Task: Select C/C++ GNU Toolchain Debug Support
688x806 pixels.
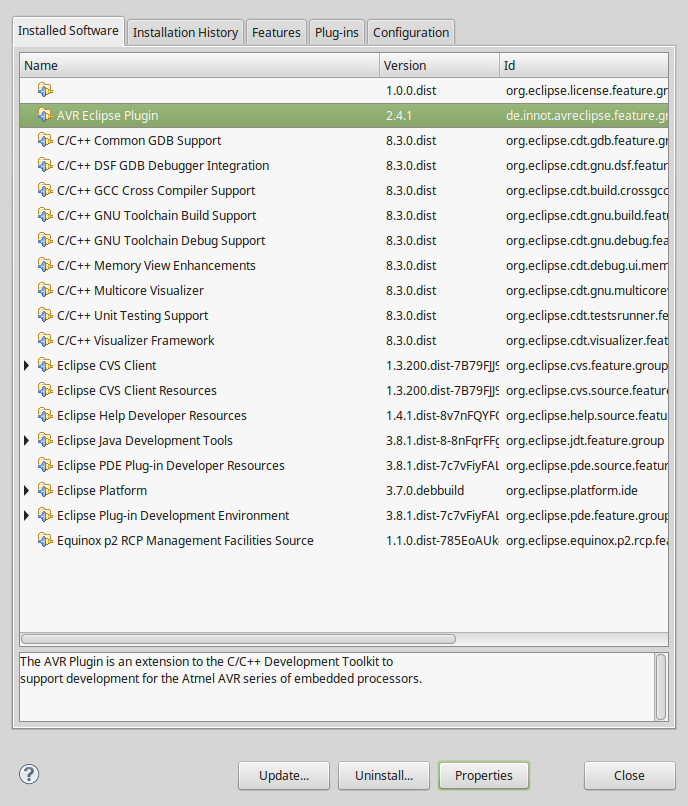Action: pyautogui.click(x=344, y=241)
